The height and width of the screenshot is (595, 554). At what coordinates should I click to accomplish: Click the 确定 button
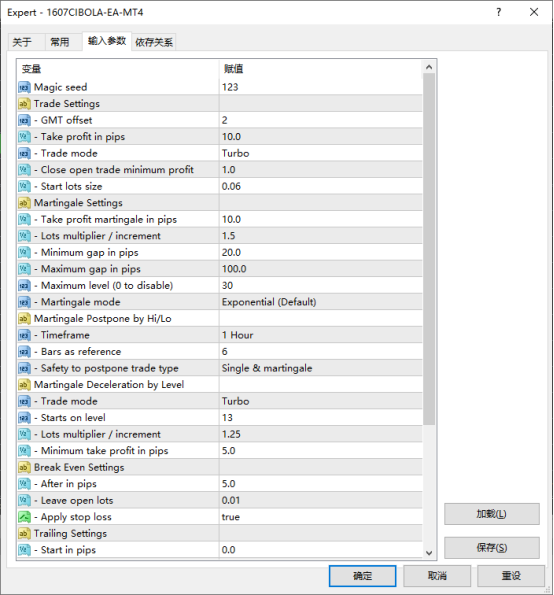(362, 576)
